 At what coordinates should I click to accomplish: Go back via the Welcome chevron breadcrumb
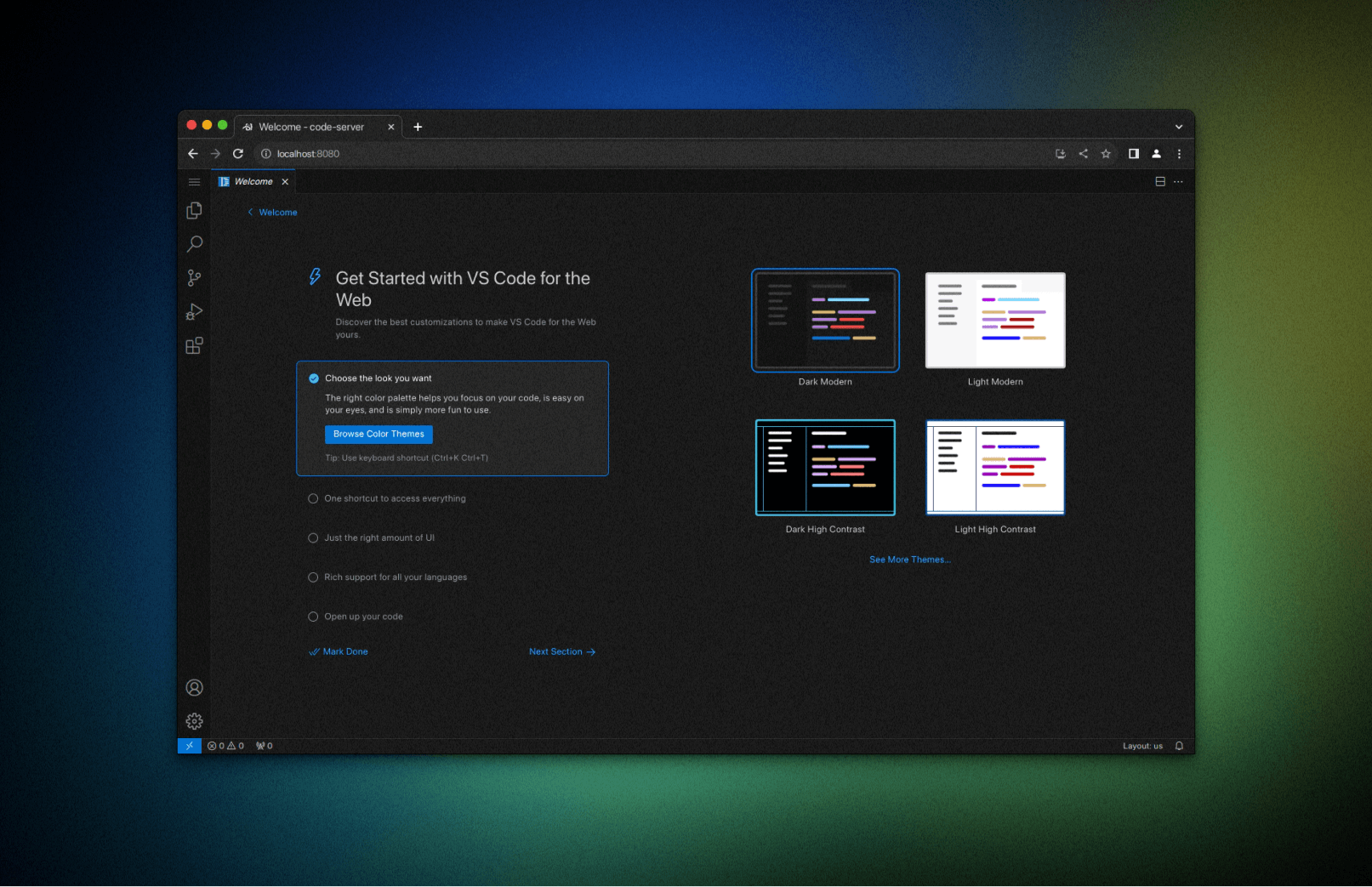coord(272,213)
